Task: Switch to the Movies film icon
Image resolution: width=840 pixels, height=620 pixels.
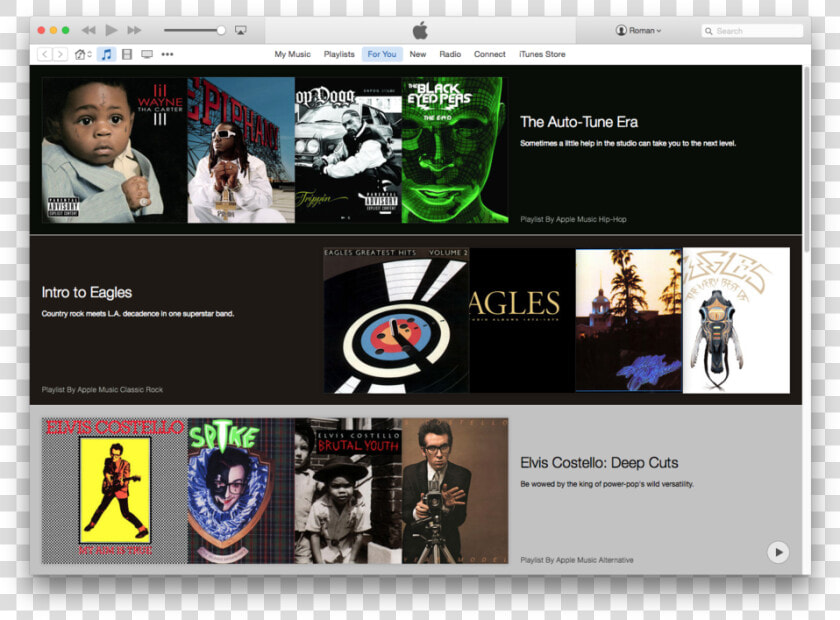Action: click(127, 54)
